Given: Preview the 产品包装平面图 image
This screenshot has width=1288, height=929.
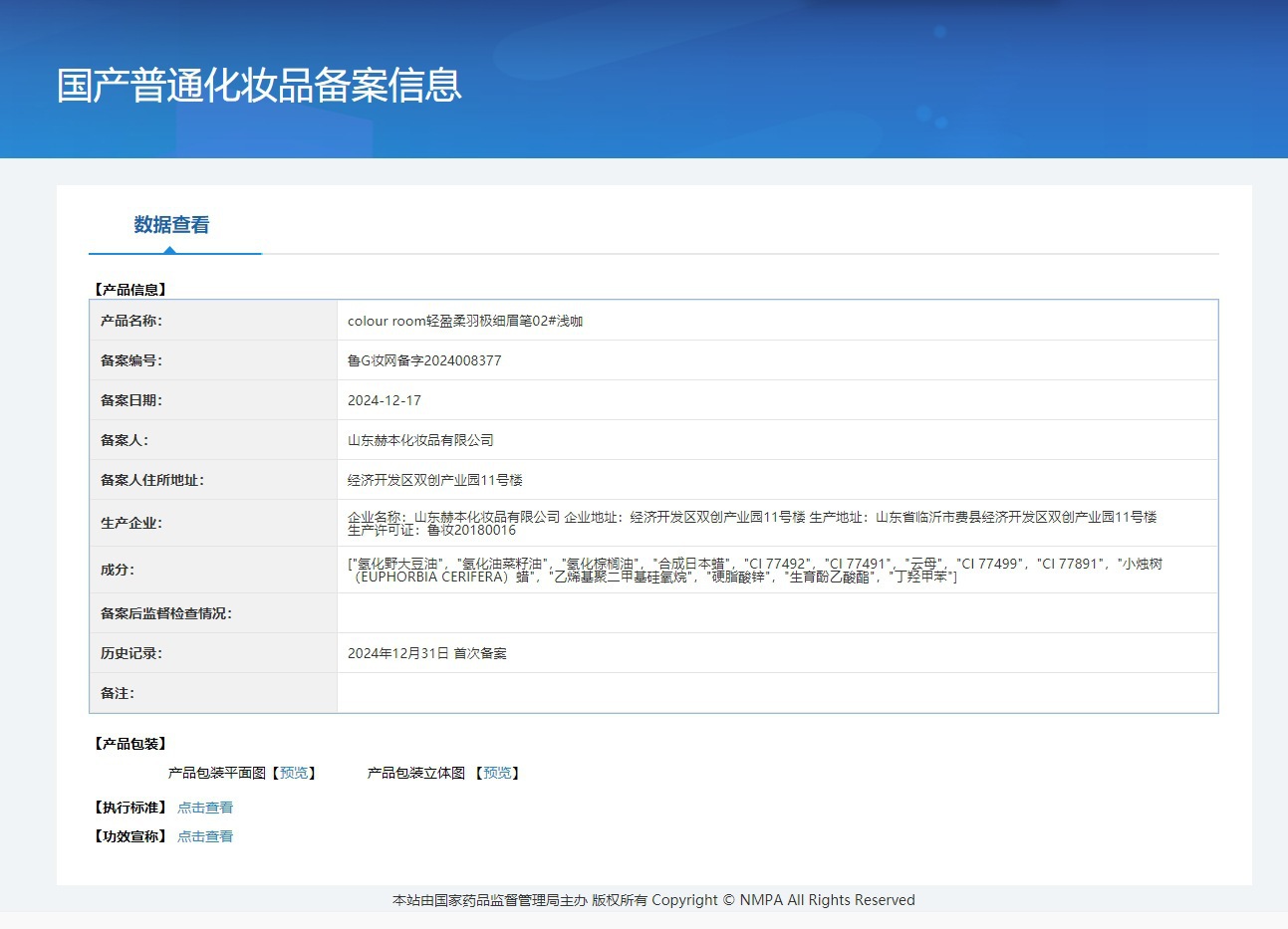Looking at the screenshot, I should [x=294, y=773].
